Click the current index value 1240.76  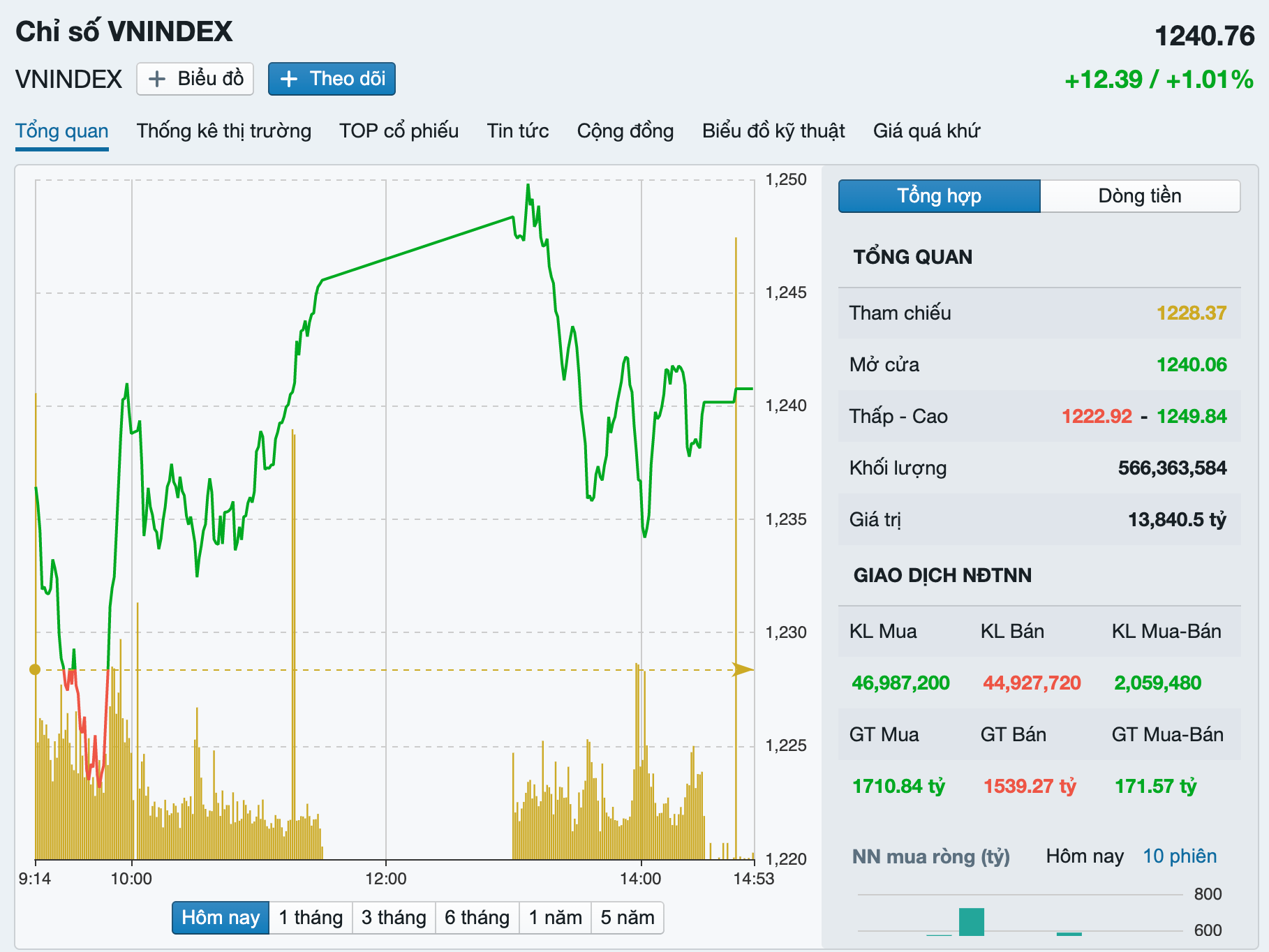[x=1205, y=36]
